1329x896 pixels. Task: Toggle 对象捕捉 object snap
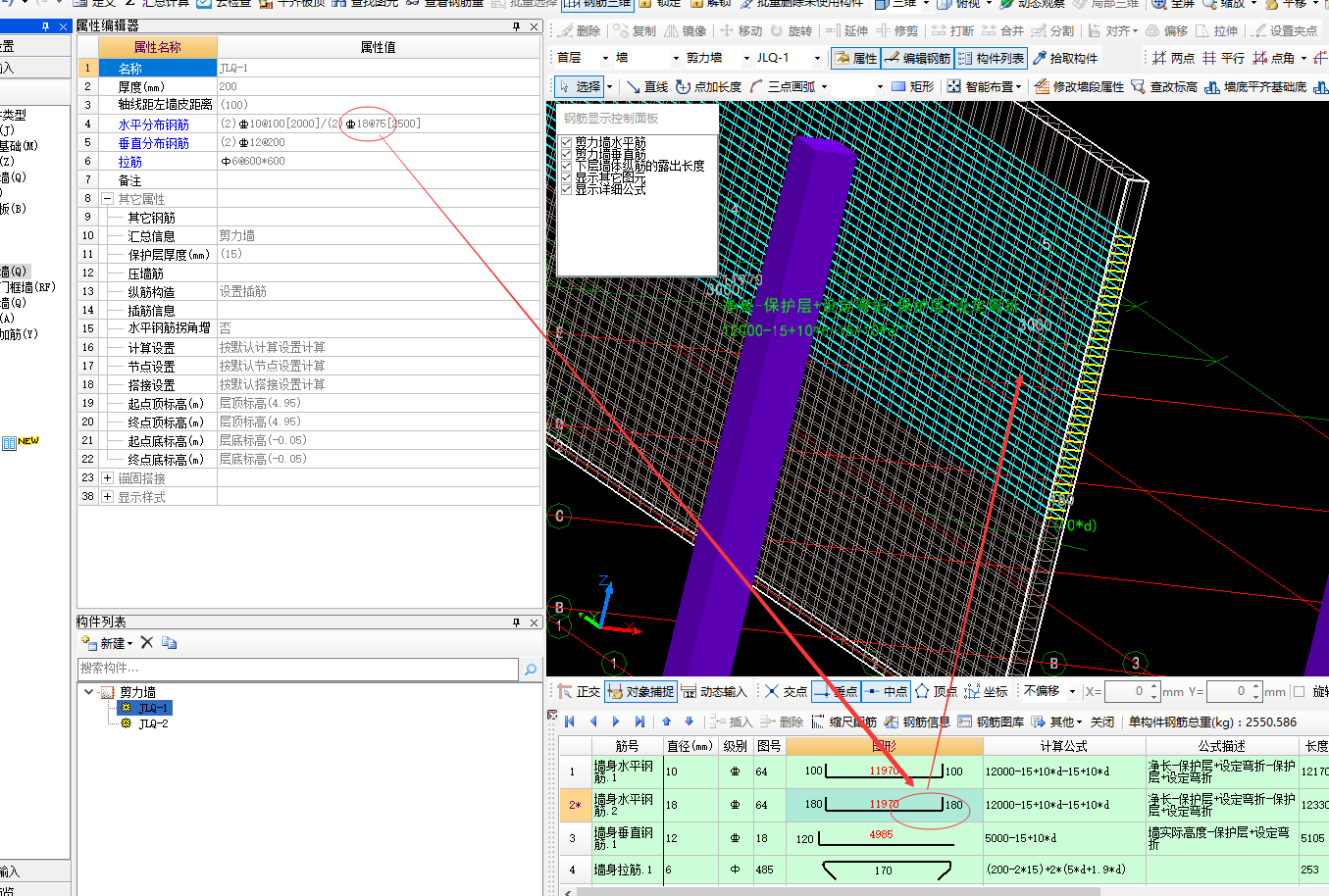pos(640,692)
